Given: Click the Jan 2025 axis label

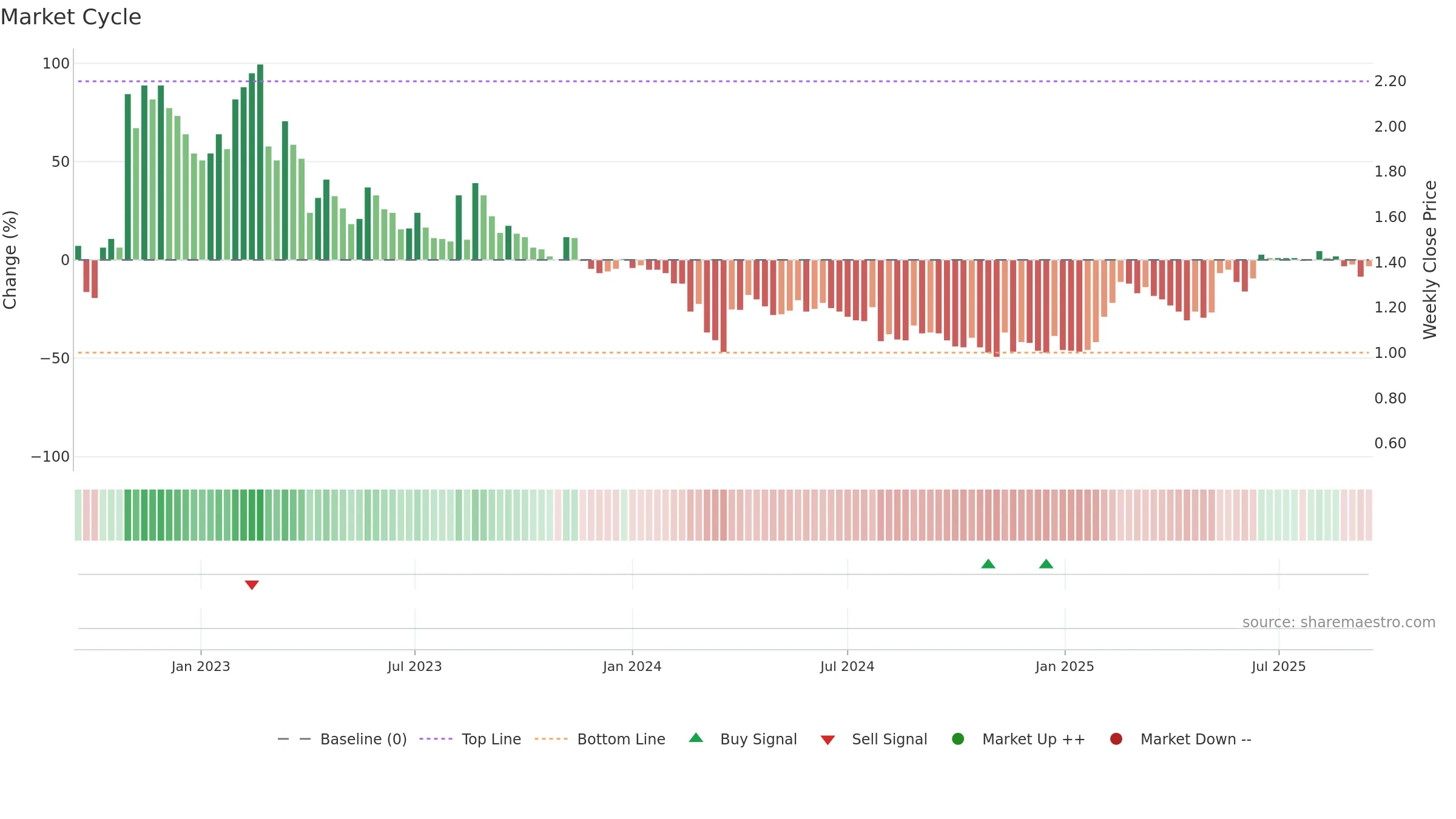Looking at the screenshot, I should (1065, 666).
